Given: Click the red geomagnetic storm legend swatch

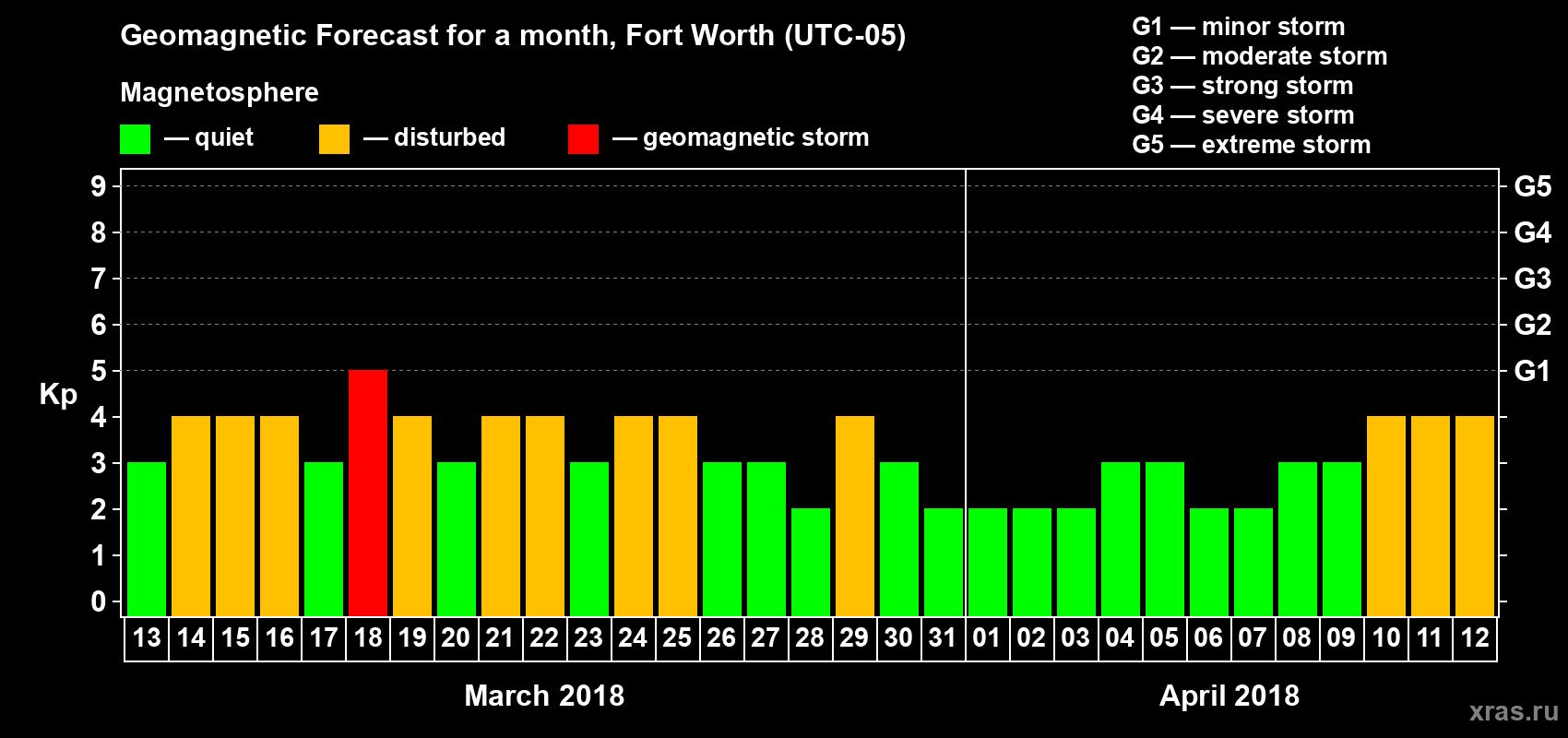Looking at the screenshot, I should [x=583, y=139].
